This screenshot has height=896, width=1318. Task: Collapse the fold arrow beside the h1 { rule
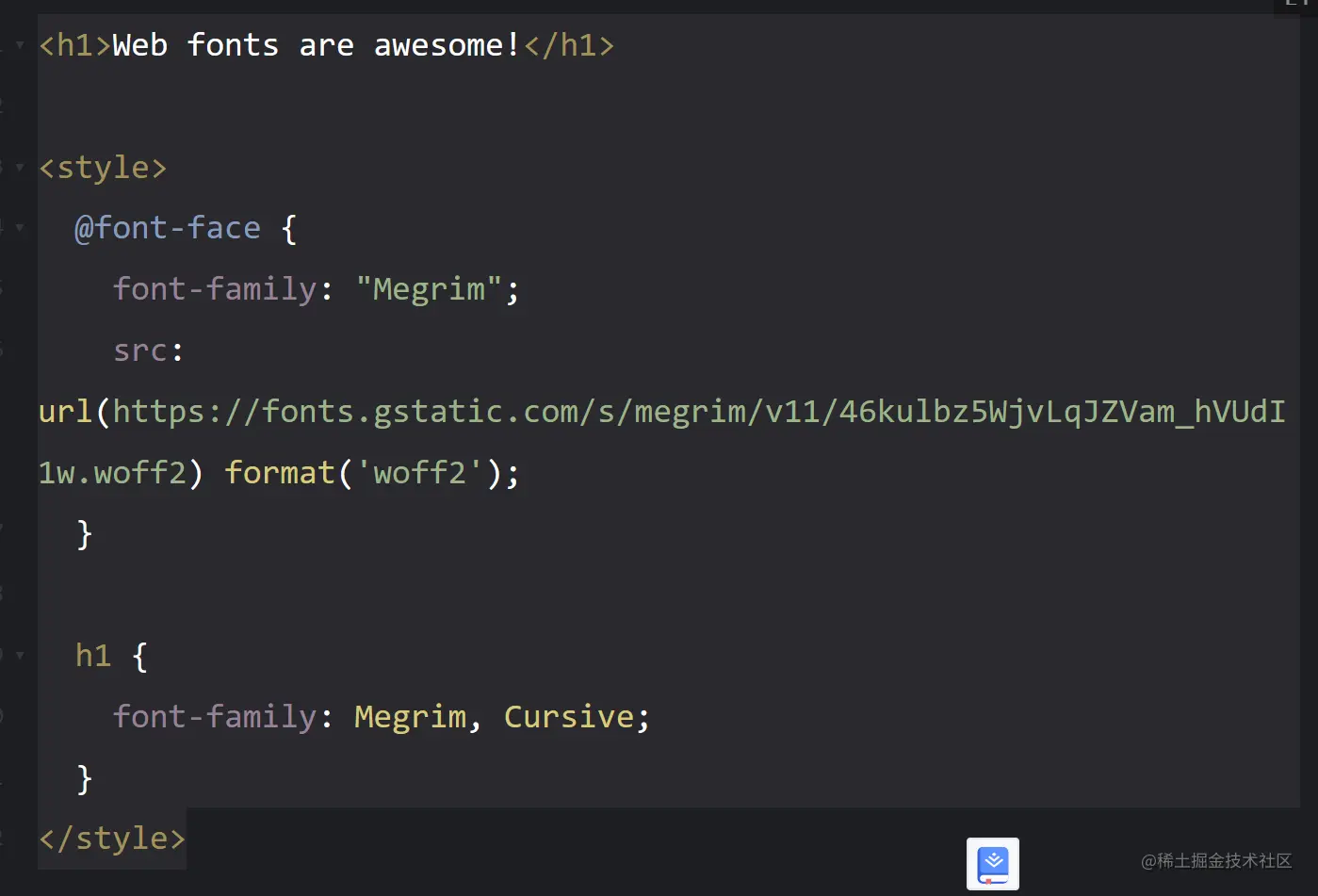(20, 655)
